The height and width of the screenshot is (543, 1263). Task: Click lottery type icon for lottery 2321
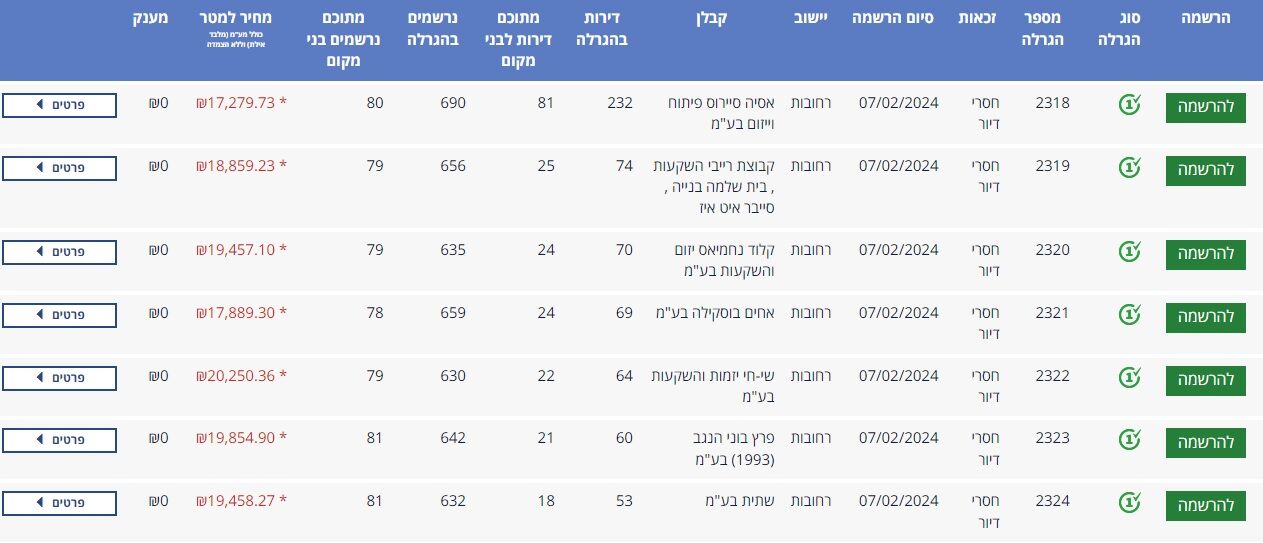pos(1129,315)
